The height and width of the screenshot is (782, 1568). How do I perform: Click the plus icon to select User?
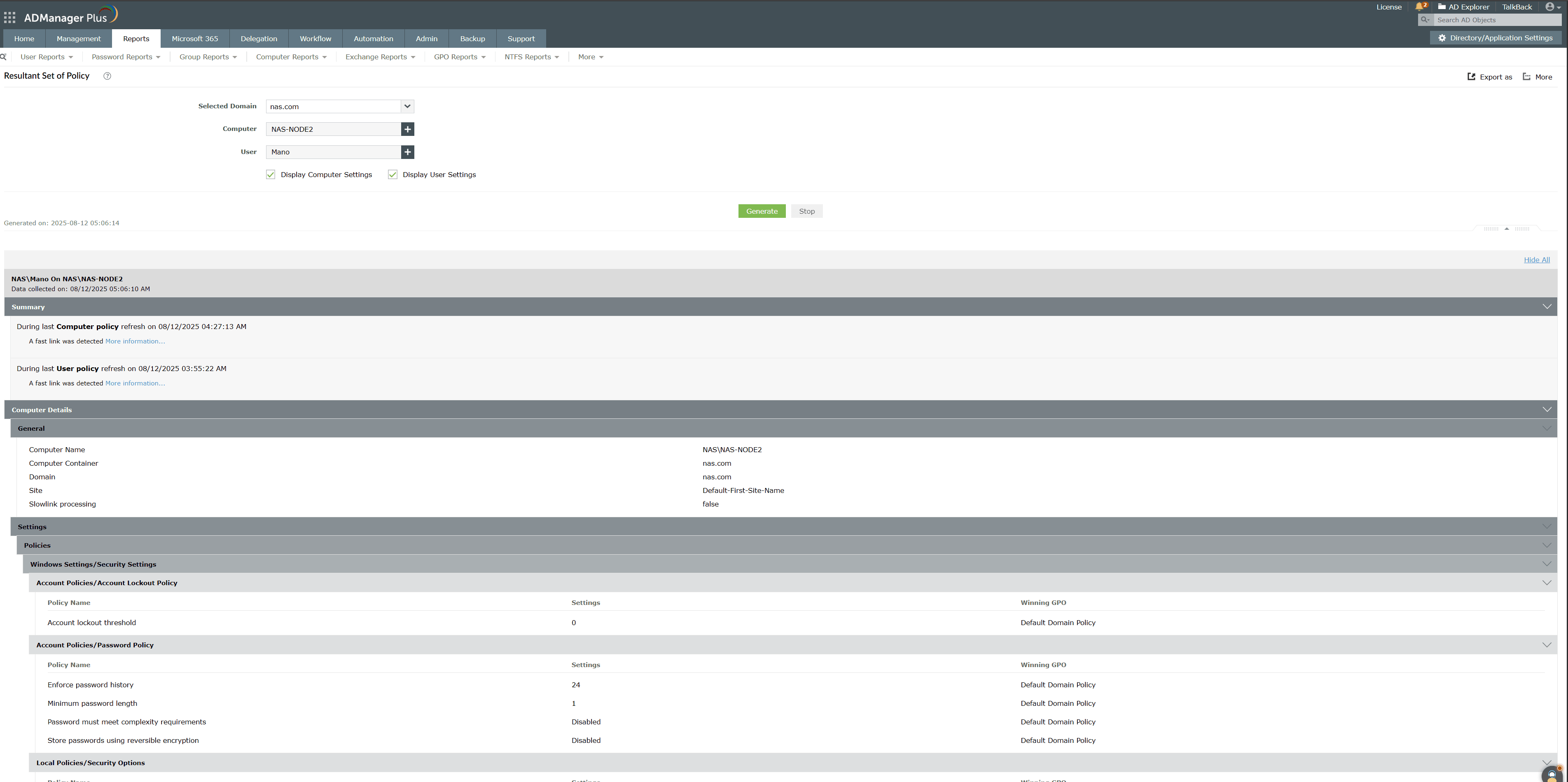pos(407,152)
